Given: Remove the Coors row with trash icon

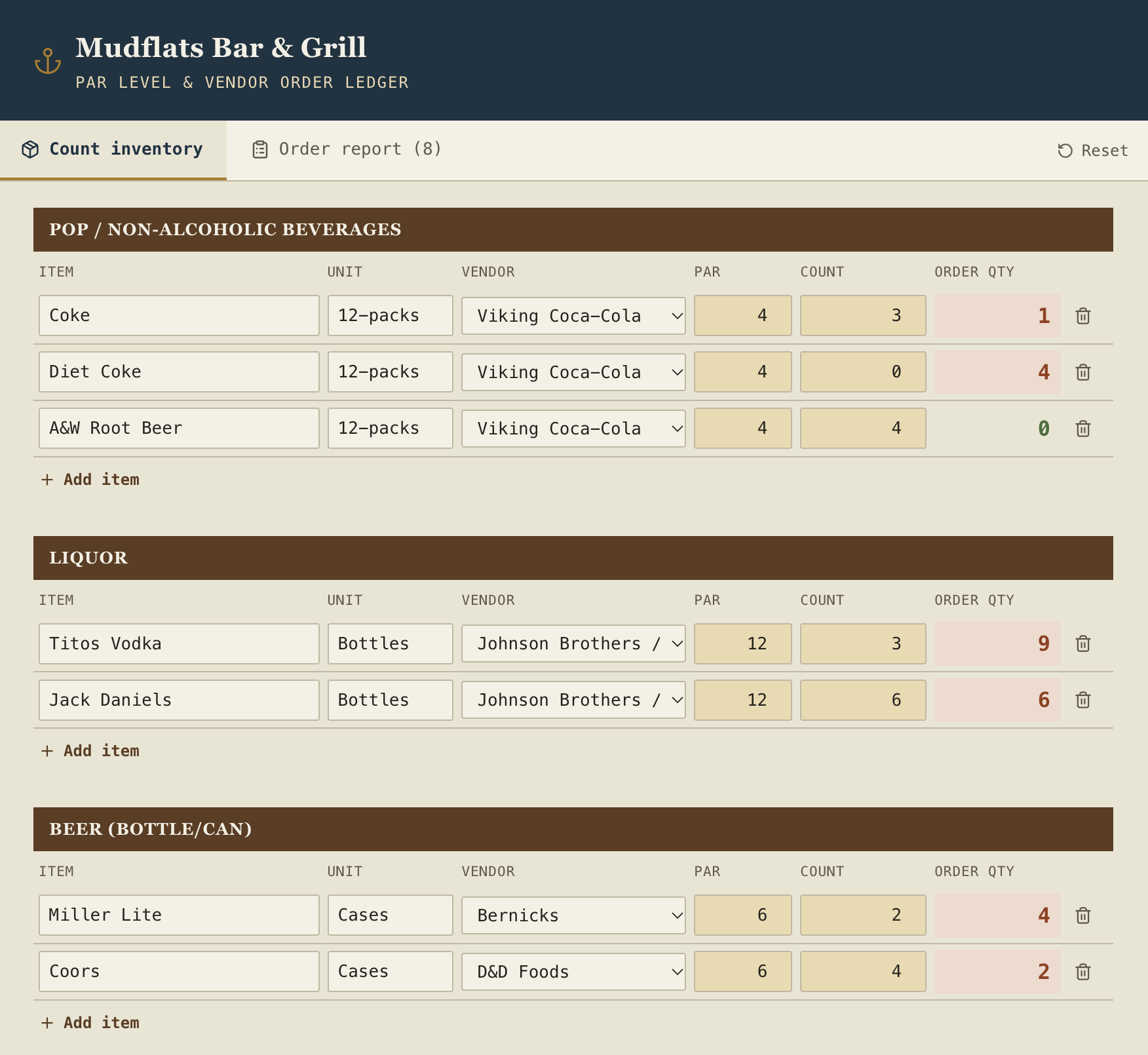Looking at the screenshot, I should pos(1083,972).
